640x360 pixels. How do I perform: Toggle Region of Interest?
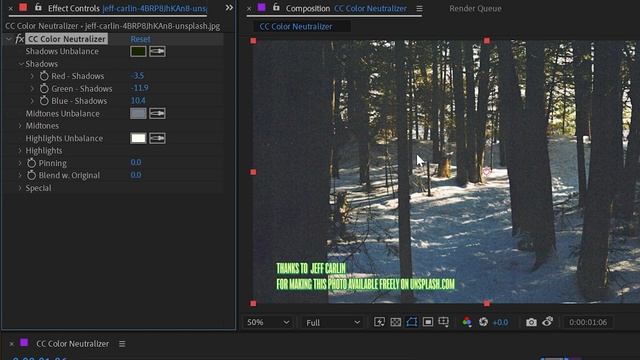coord(428,322)
